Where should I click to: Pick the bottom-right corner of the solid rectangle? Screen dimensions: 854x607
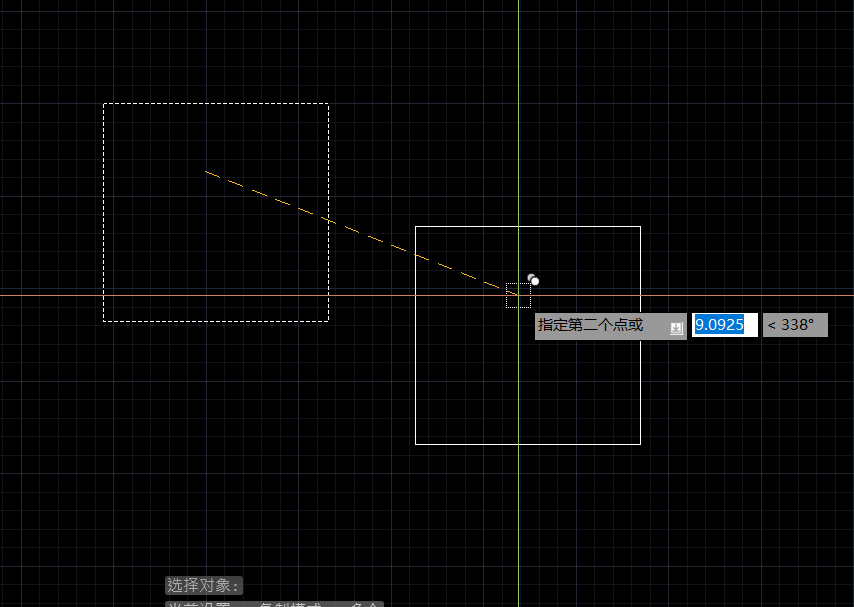coord(640,444)
